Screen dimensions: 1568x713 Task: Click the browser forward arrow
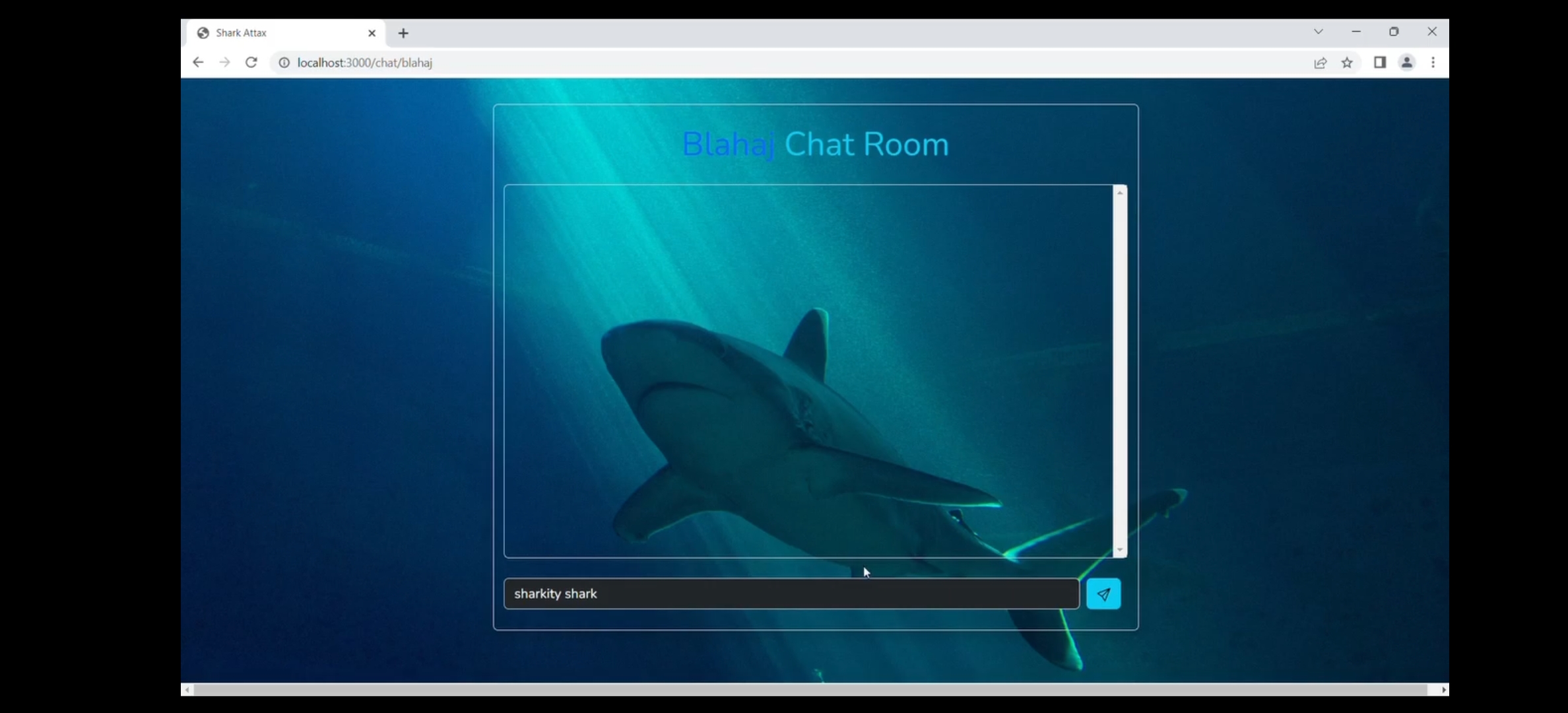224,62
